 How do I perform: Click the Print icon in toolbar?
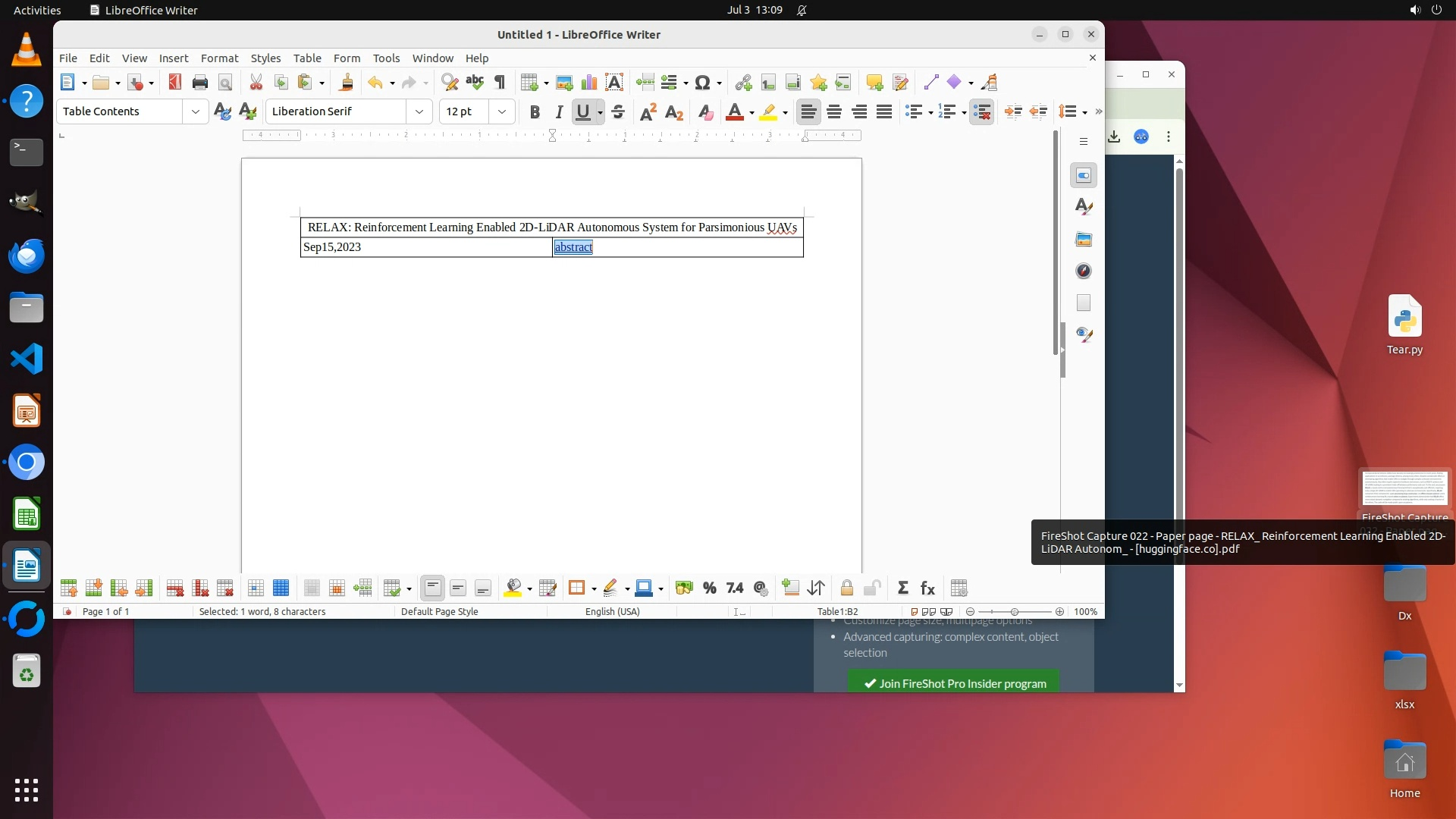(199, 83)
